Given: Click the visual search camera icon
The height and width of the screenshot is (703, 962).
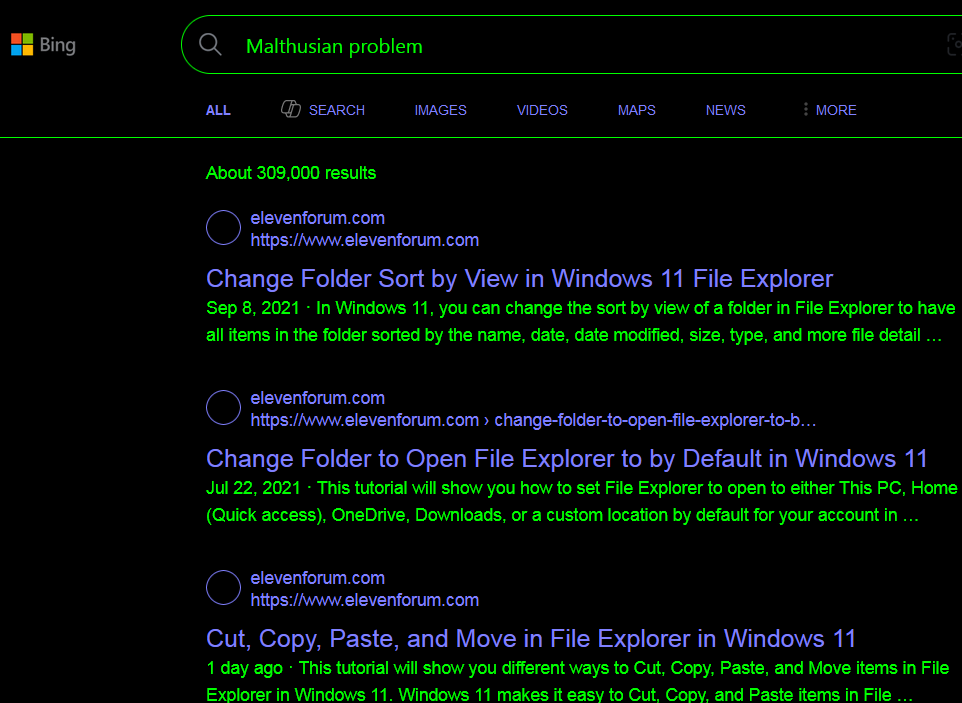Looking at the screenshot, I should (955, 45).
